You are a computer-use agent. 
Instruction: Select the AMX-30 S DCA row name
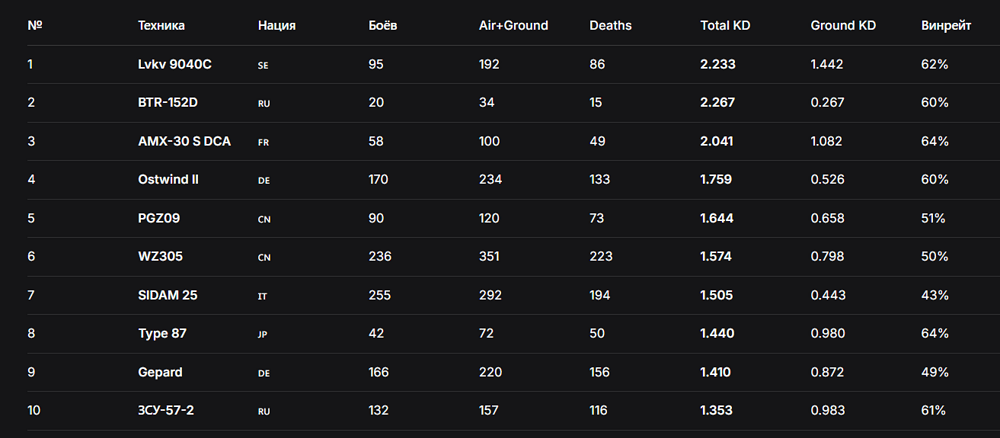[184, 142]
